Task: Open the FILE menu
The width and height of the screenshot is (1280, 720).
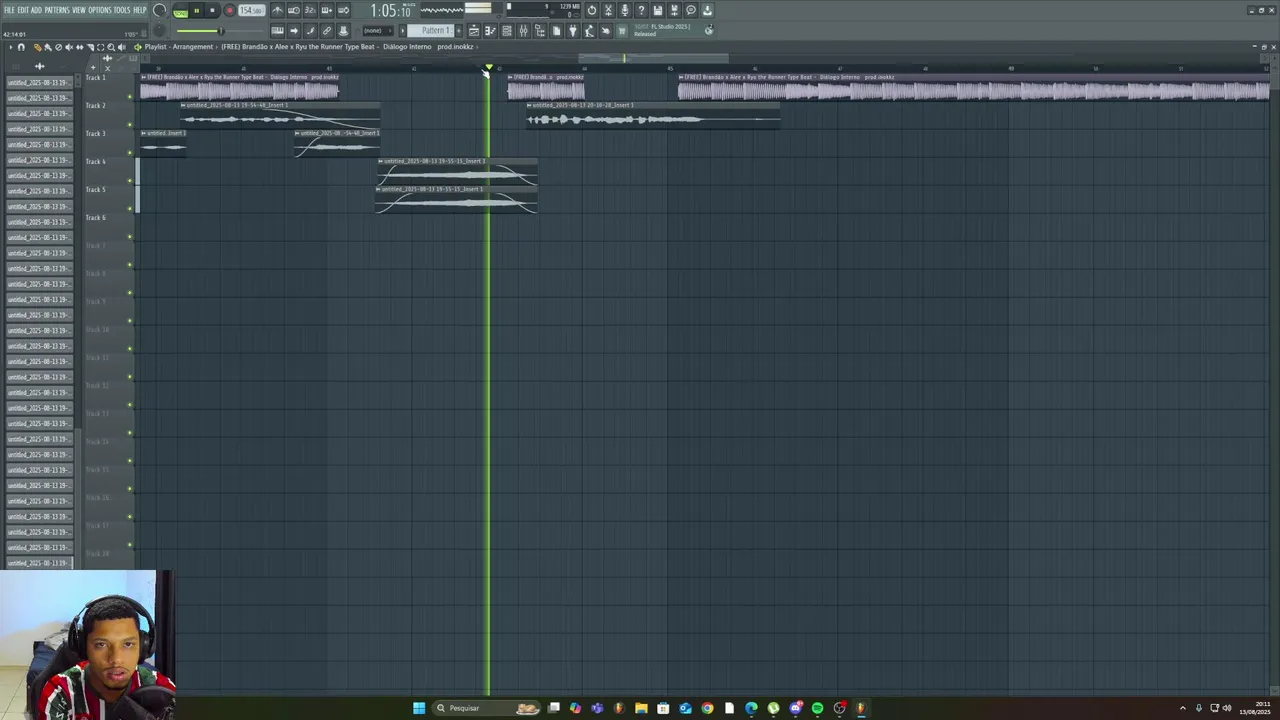Action: coord(9,10)
